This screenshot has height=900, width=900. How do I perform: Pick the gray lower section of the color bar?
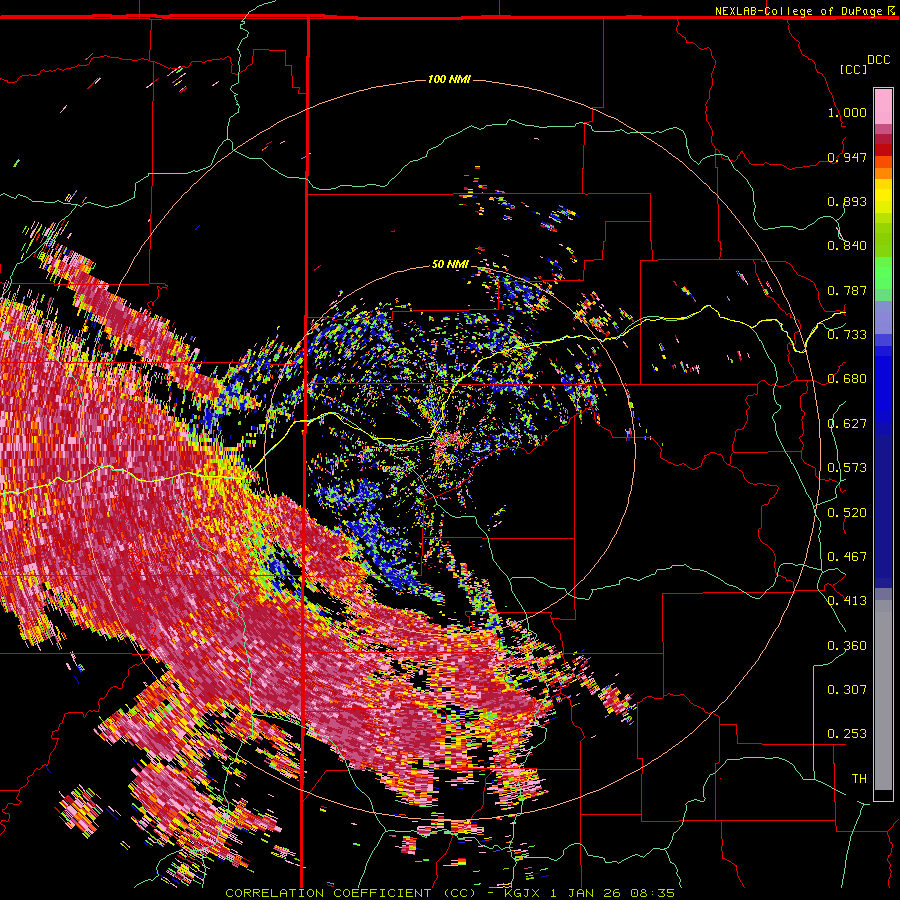click(883, 695)
